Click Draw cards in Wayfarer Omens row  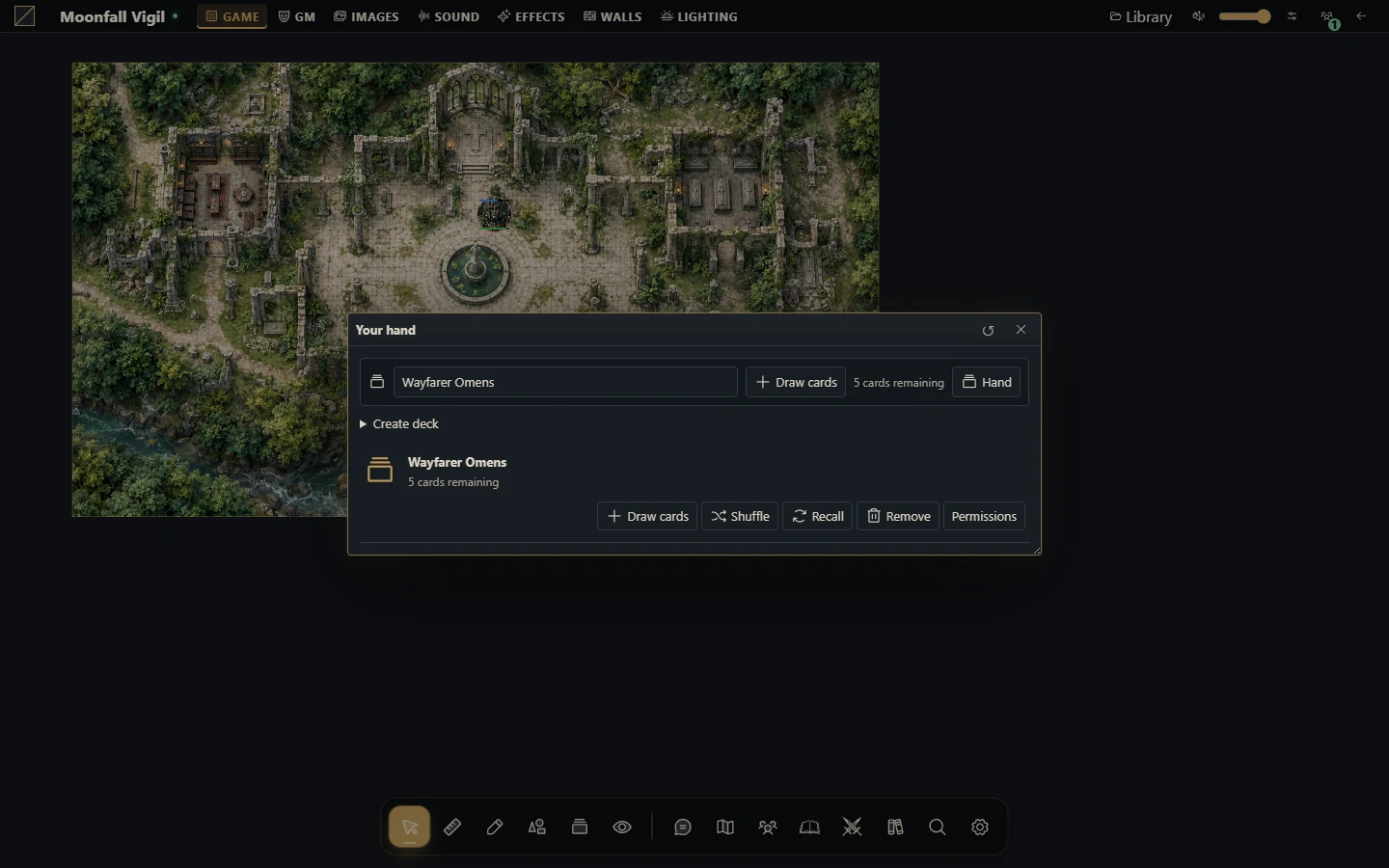click(647, 516)
